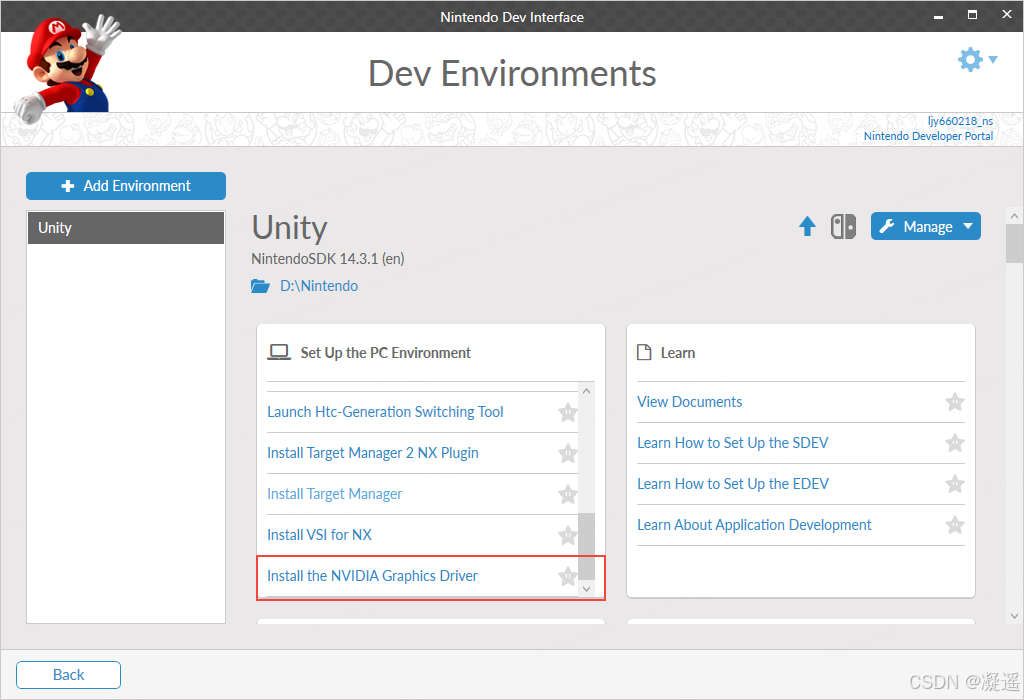Click the Back button
The height and width of the screenshot is (700, 1024).
(x=69, y=675)
